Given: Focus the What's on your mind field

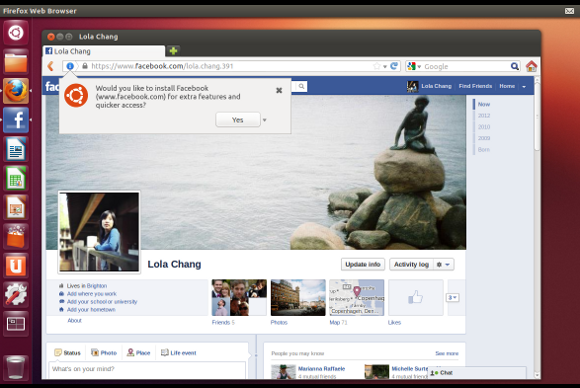Looking at the screenshot, I should (x=147, y=370).
